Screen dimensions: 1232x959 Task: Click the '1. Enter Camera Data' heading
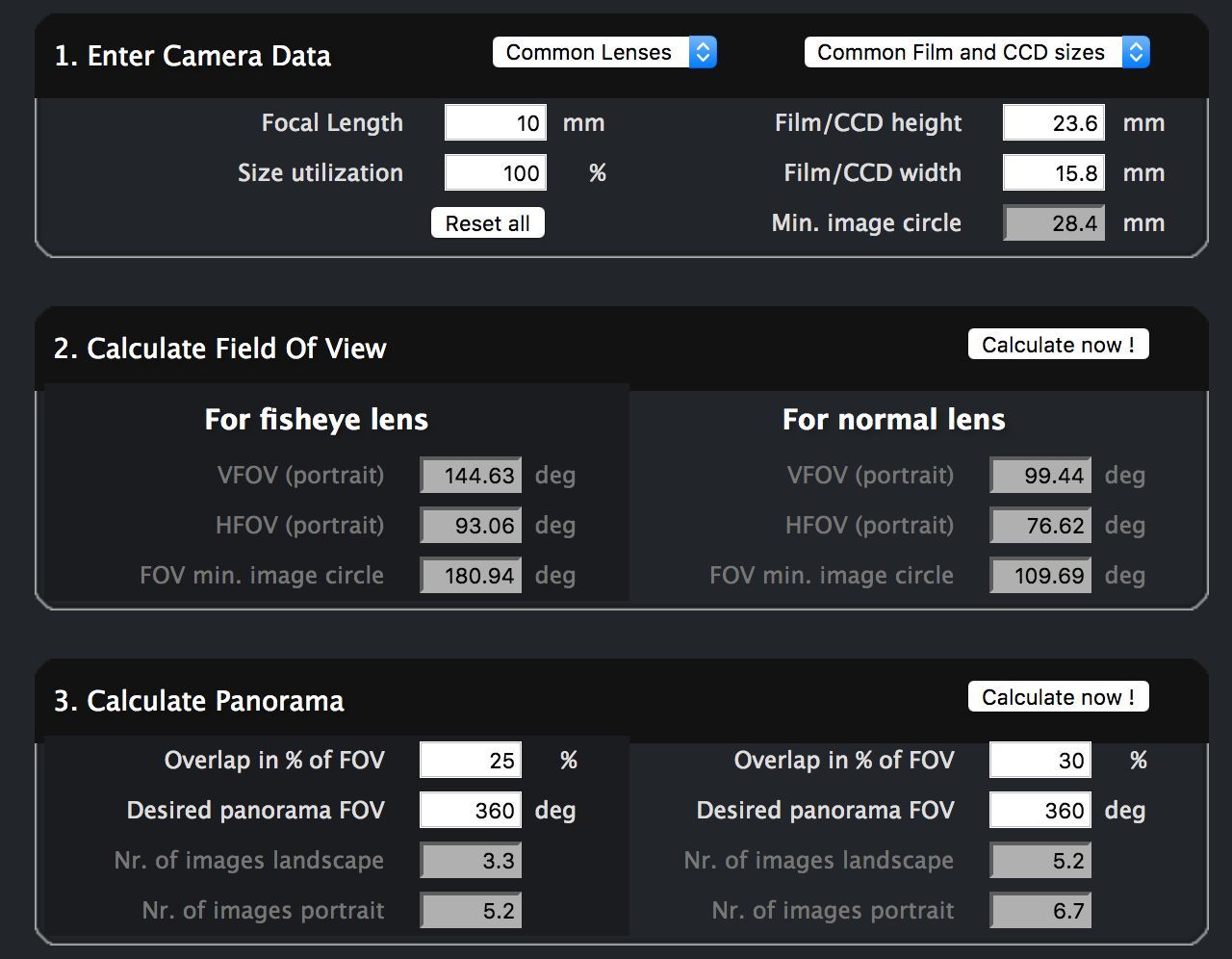(192, 56)
